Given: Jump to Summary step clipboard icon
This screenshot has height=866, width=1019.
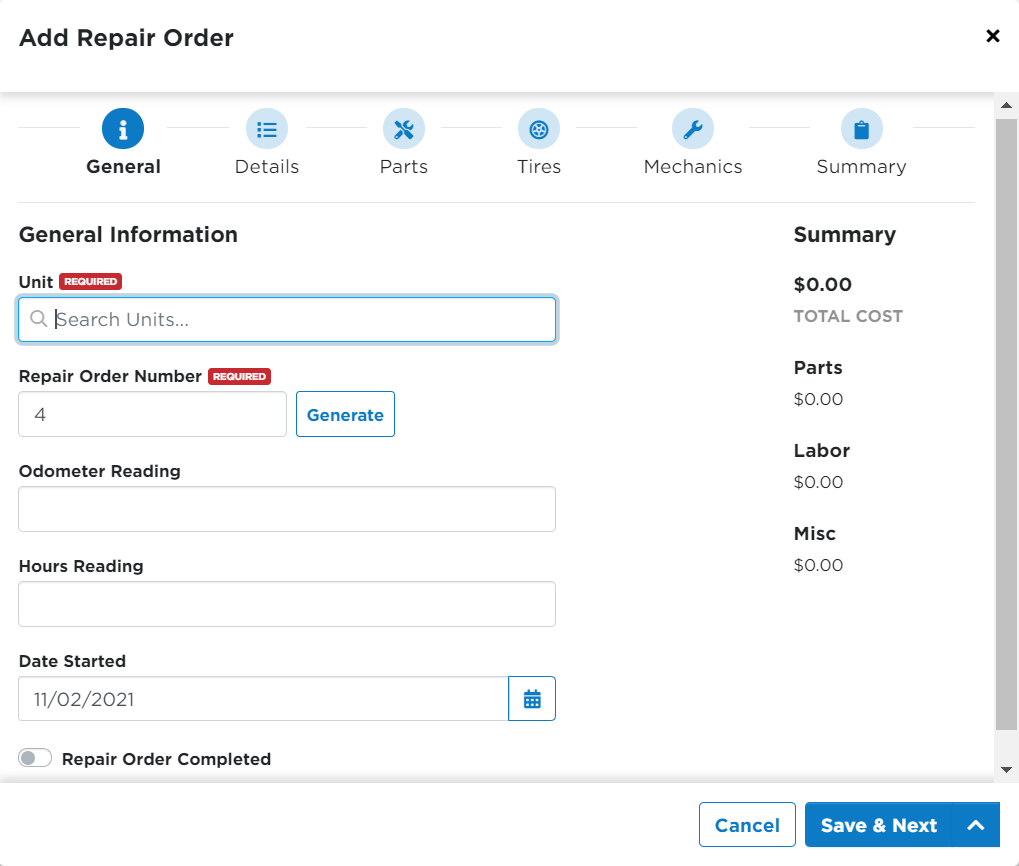Looking at the screenshot, I should (861, 129).
